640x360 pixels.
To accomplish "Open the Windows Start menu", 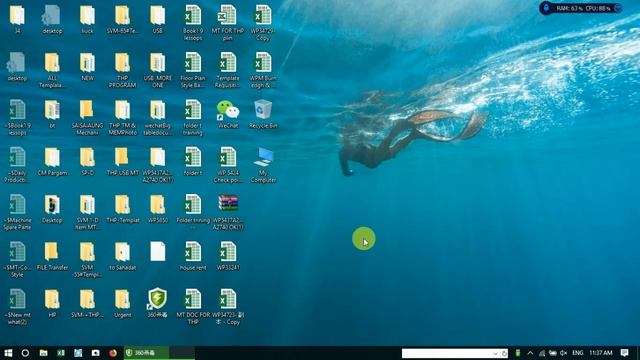I will pyautogui.click(x=8, y=353).
